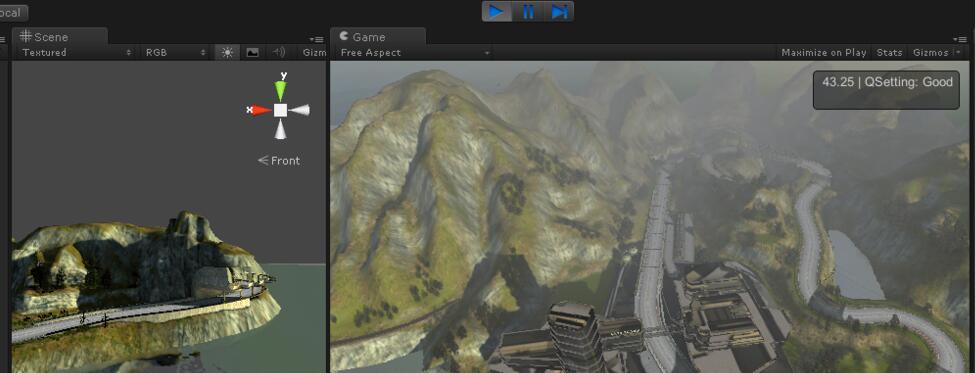
Task: Show the Stats overlay
Action: point(889,53)
